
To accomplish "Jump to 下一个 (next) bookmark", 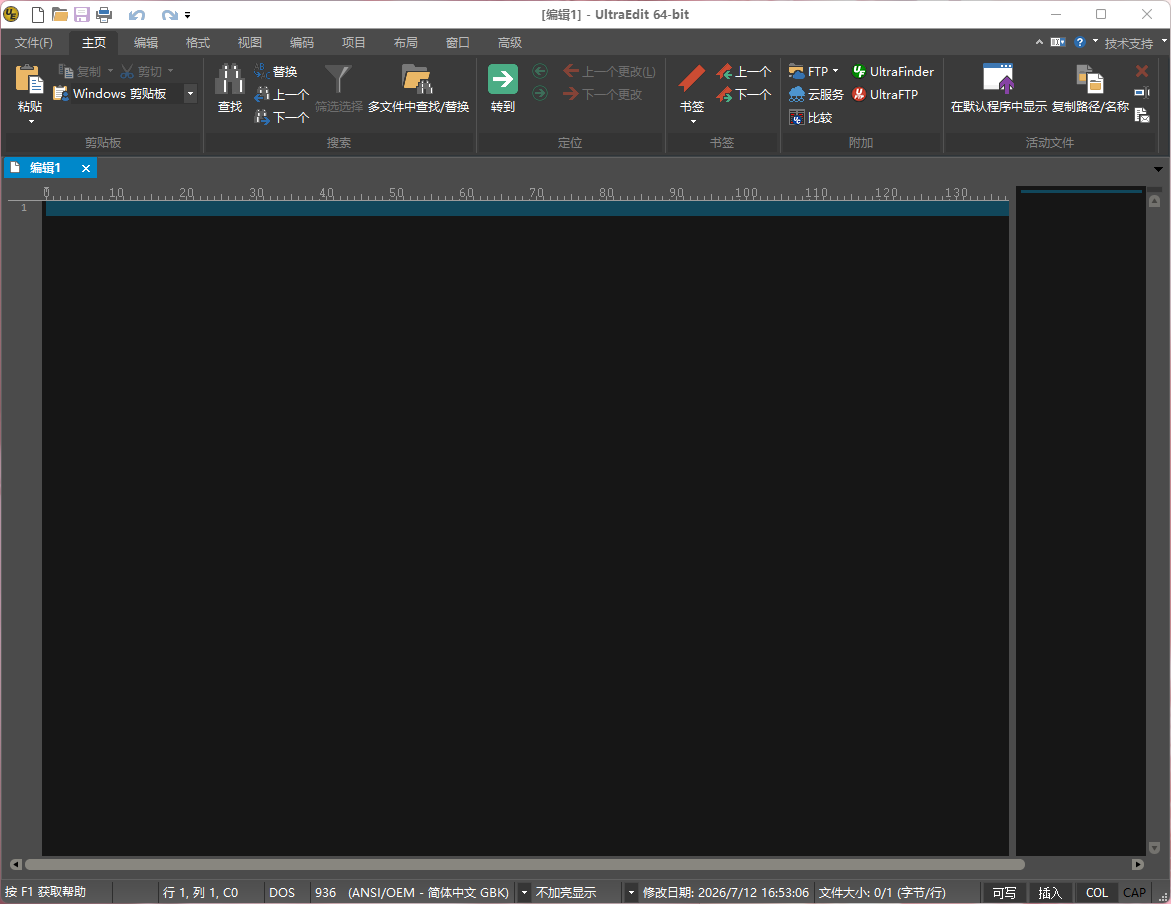I will (x=744, y=94).
